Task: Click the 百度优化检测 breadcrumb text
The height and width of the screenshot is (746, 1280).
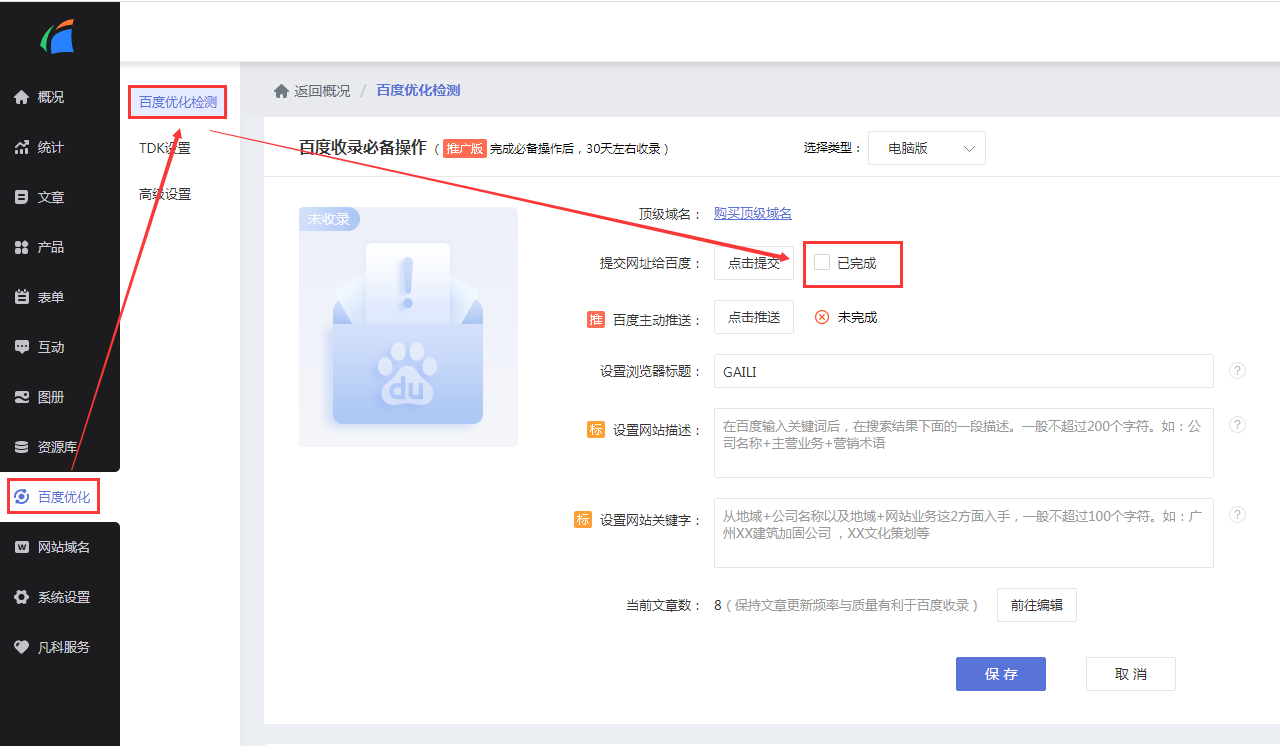Action: 418,91
